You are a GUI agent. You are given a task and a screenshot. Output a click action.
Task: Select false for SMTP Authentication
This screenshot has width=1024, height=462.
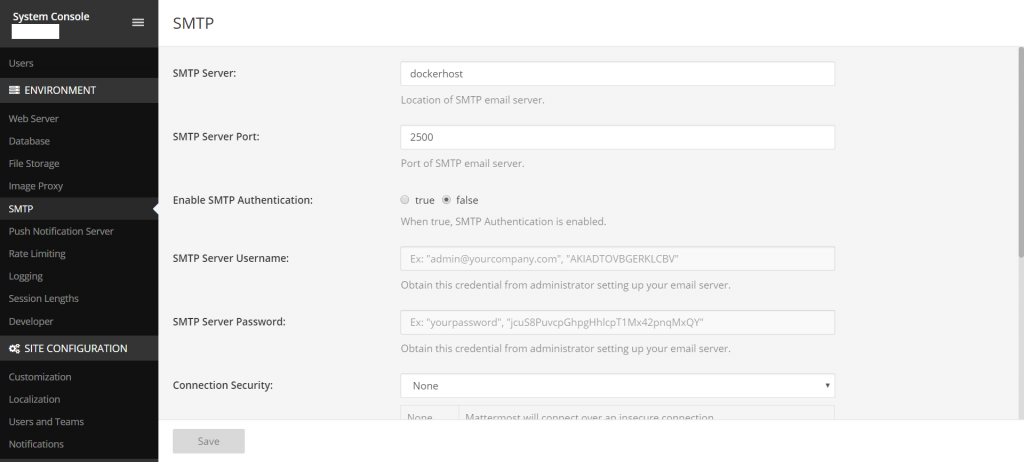pyautogui.click(x=447, y=200)
